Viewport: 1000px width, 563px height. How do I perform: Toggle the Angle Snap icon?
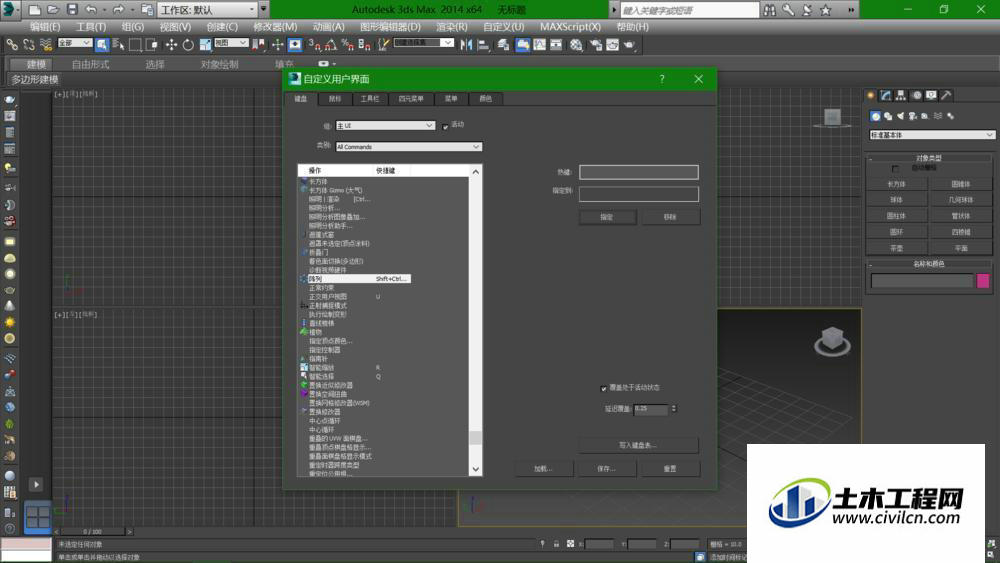(330, 45)
